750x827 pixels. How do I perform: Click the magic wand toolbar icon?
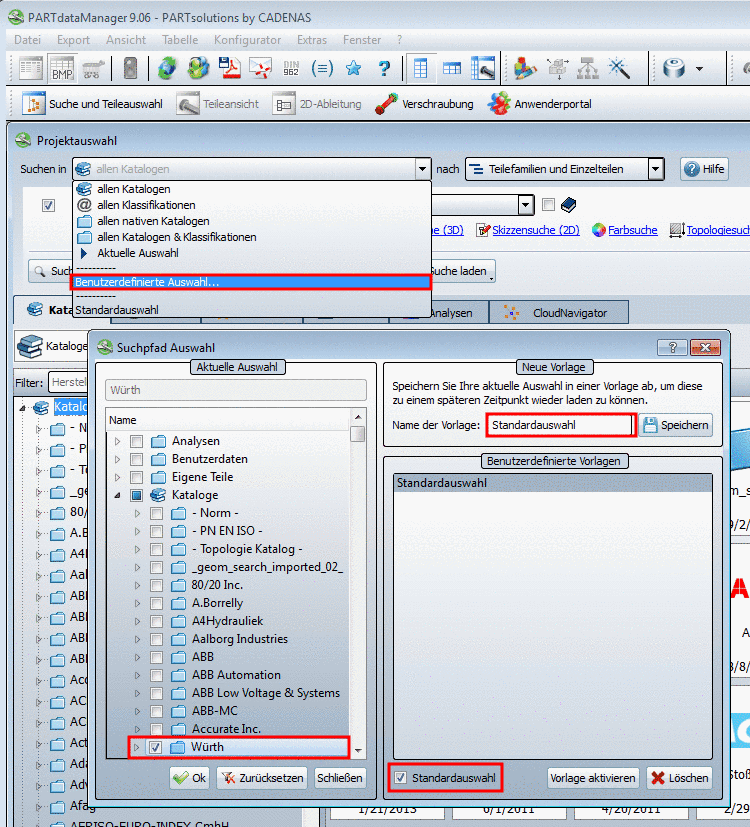(619, 69)
